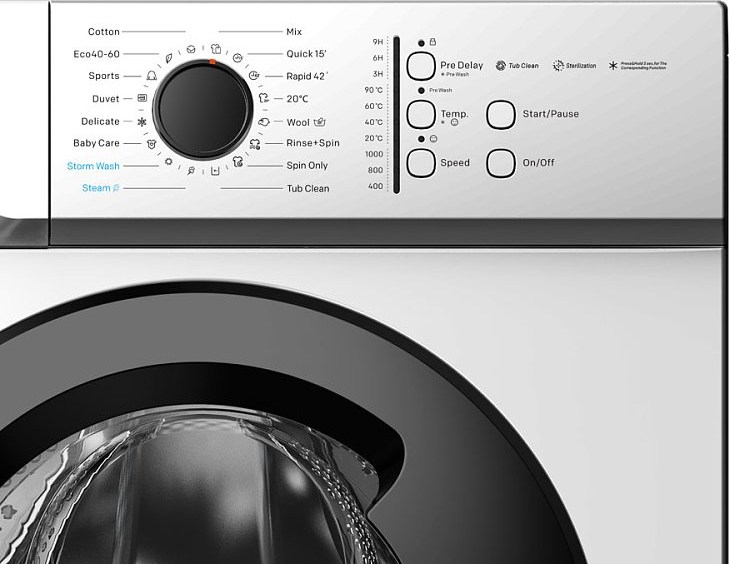Tap the Wool basin icon
The width and height of the screenshot is (729, 564).
click(263, 122)
